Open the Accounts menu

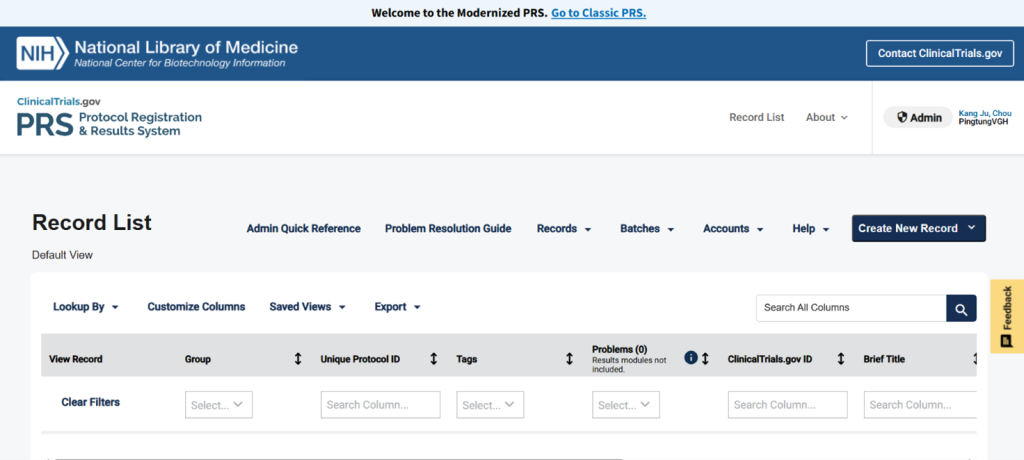(733, 229)
